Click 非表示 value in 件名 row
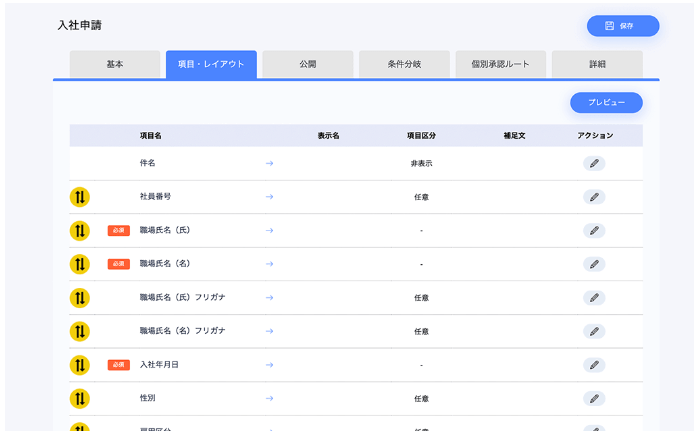The height and width of the screenshot is (436, 698). (421, 163)
